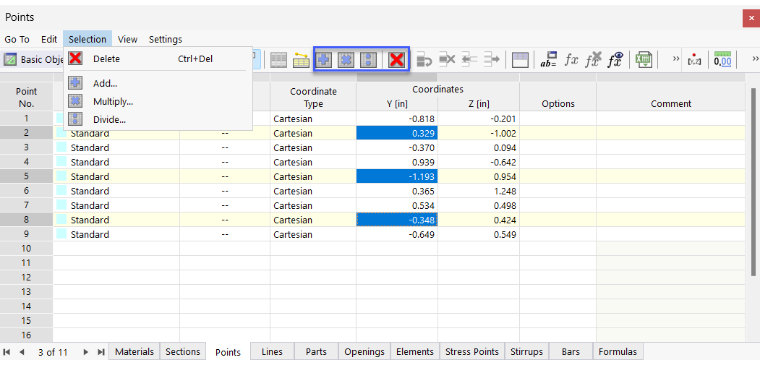Click the Multiply selection toolbar icon
The width and height of the screenshot is (760, 365).
346,60
